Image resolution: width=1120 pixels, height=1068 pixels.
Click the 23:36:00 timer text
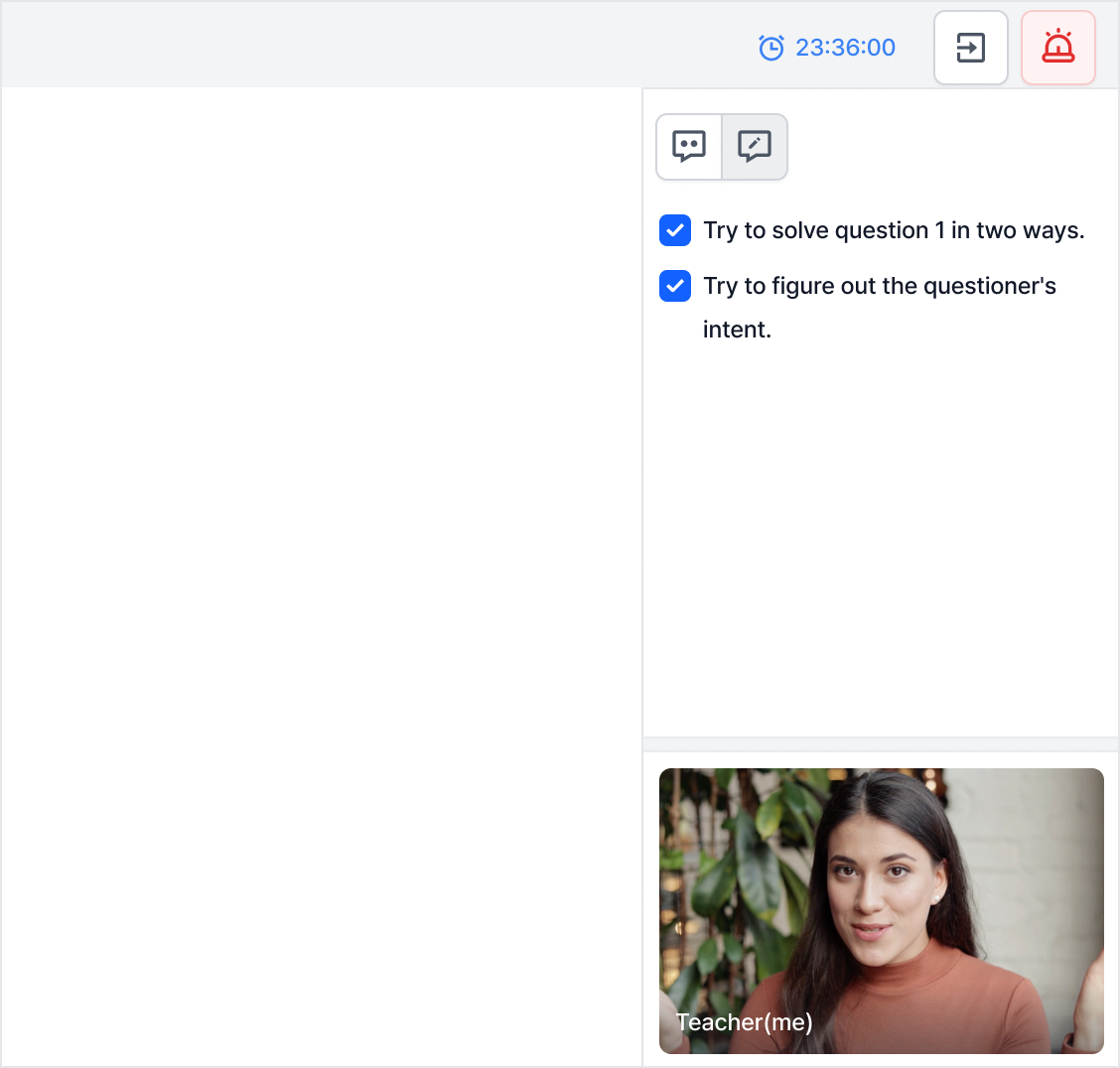(x=845, y=48)
